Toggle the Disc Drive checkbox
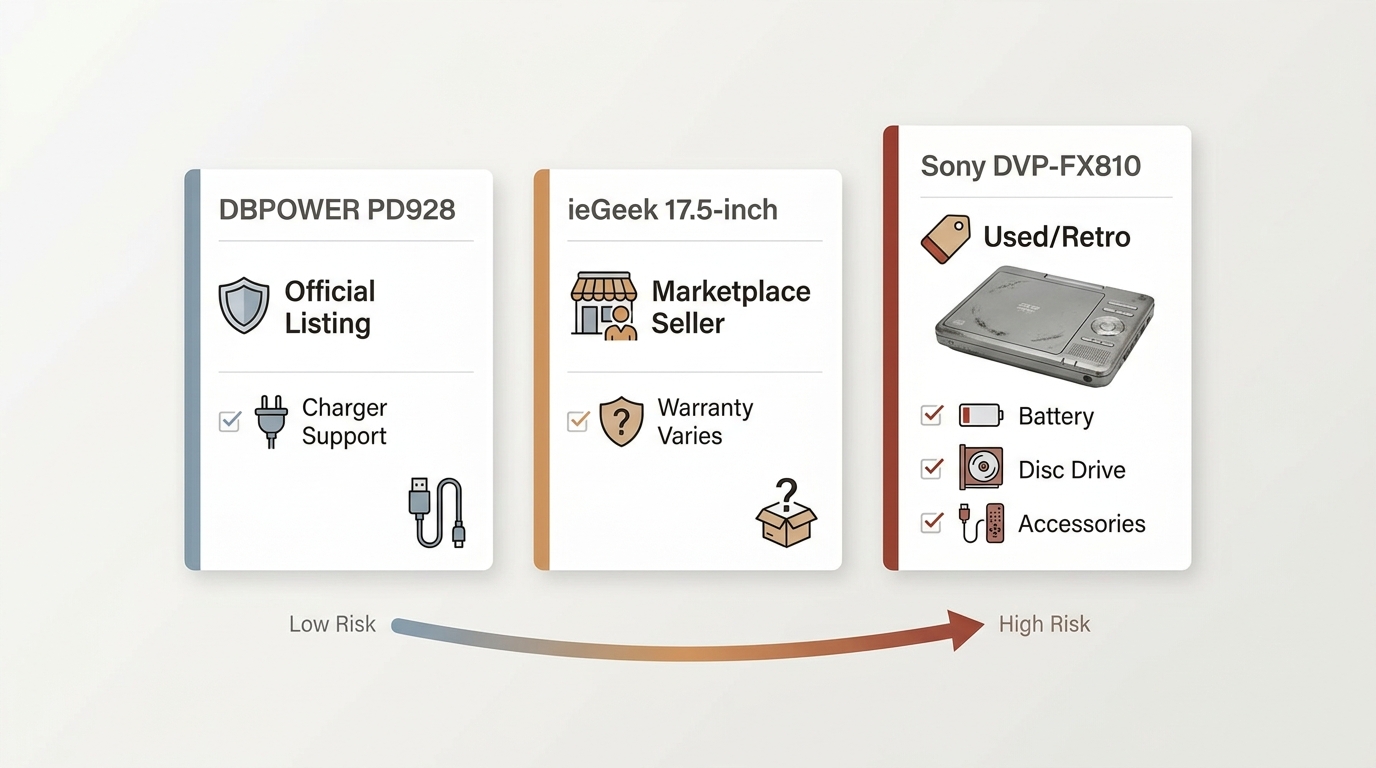 pyautogui.click(x=931, y=468)
